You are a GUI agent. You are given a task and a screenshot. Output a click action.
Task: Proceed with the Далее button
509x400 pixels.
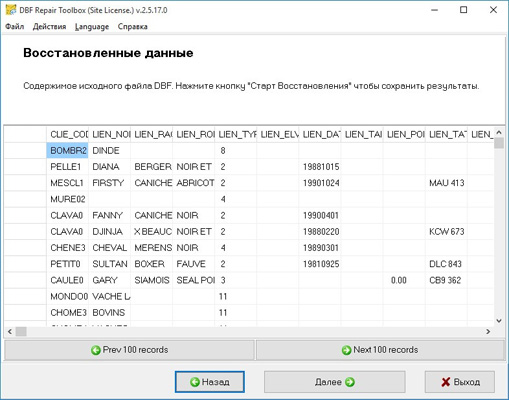335,382
